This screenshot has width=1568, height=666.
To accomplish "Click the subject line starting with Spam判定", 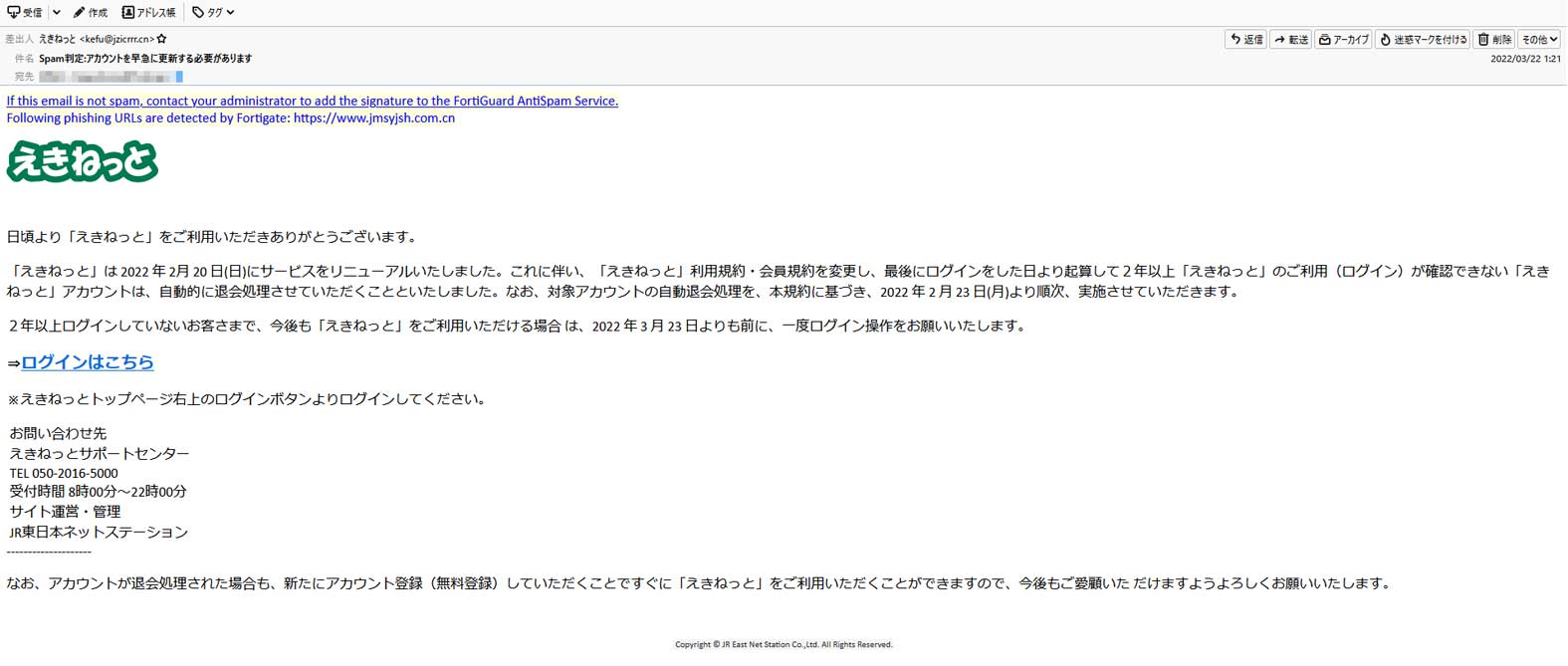I will (x=145, y=58).
